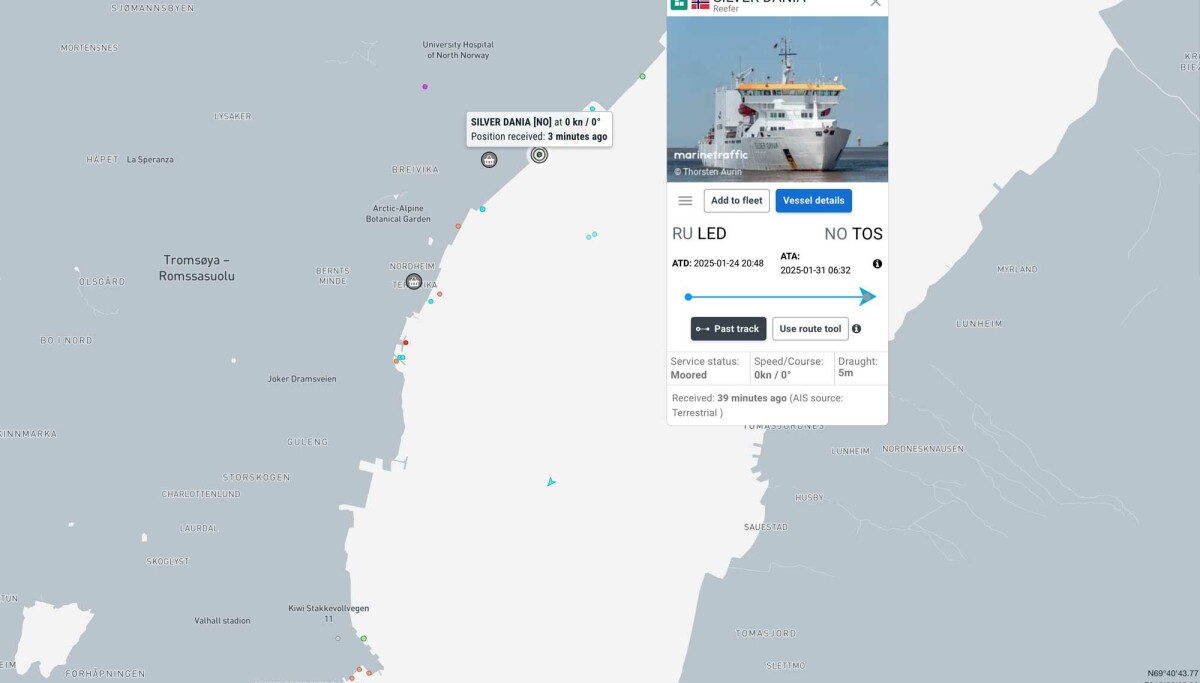Click the Add to fleet button
This screenshot has height=683, width=1200.
737,200
